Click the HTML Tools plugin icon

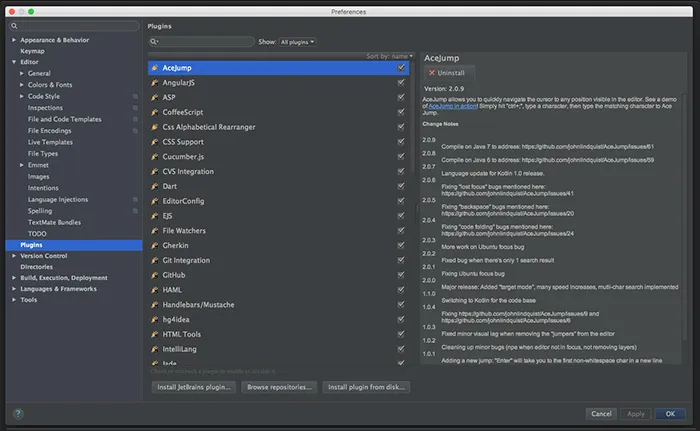coord(155,334)
